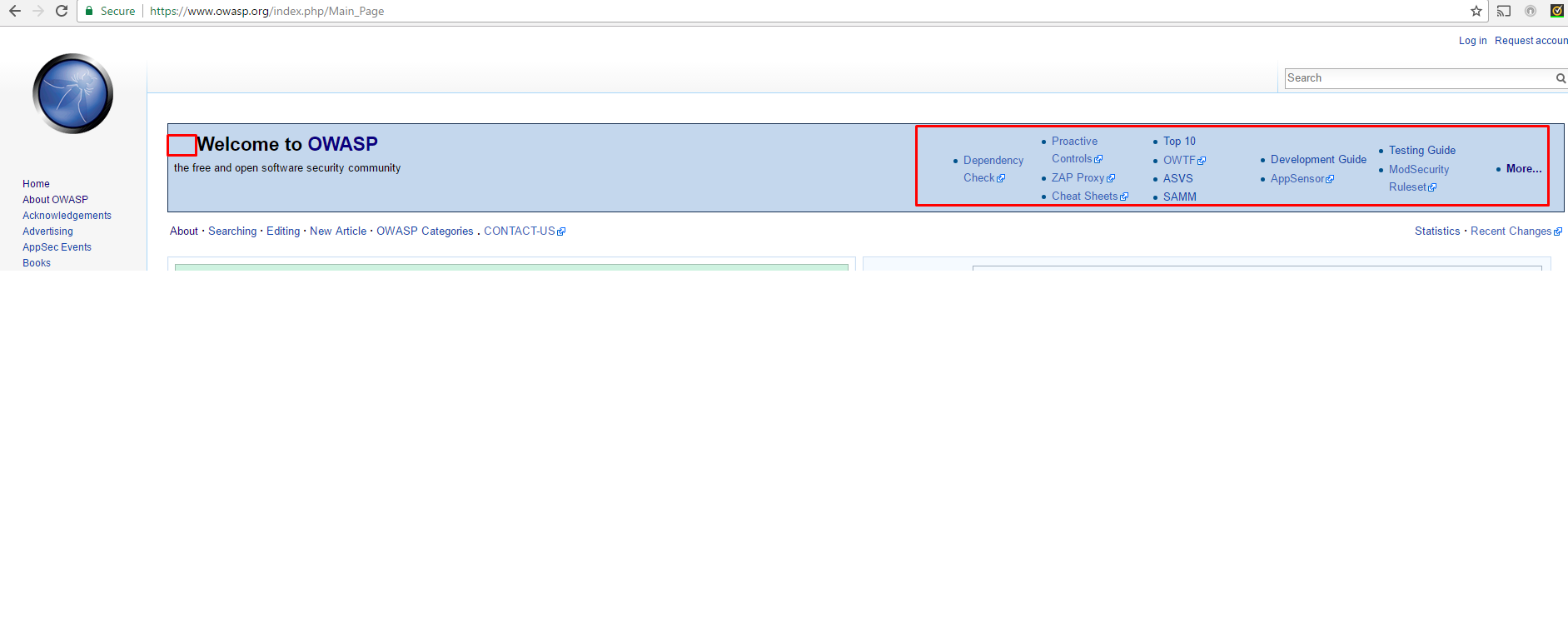Open the Proactive Controls link
This screenshot has width=1568, height=642.
1076,150
